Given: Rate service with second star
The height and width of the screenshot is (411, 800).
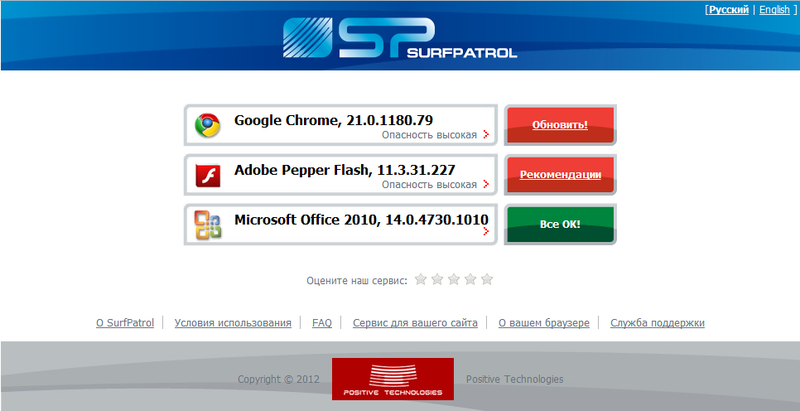Looking at the screenshot, I should [x=437, y=279].
